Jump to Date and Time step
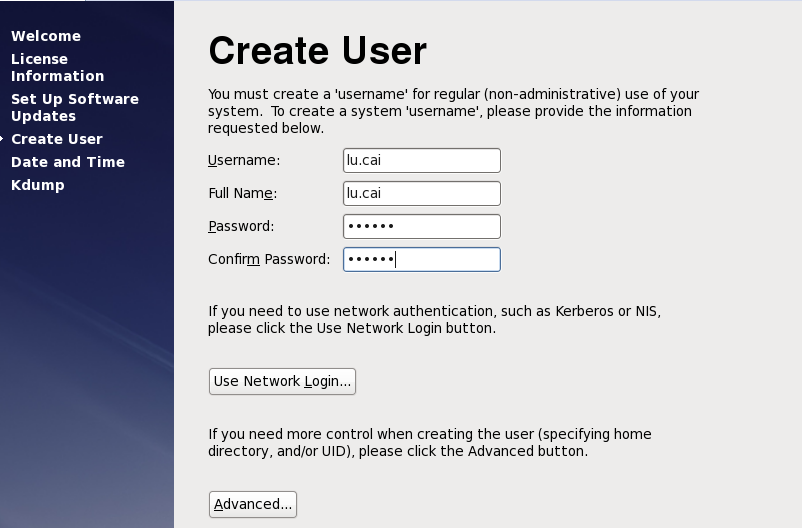Screen dimensions: 802x528 tap(68, 162)
